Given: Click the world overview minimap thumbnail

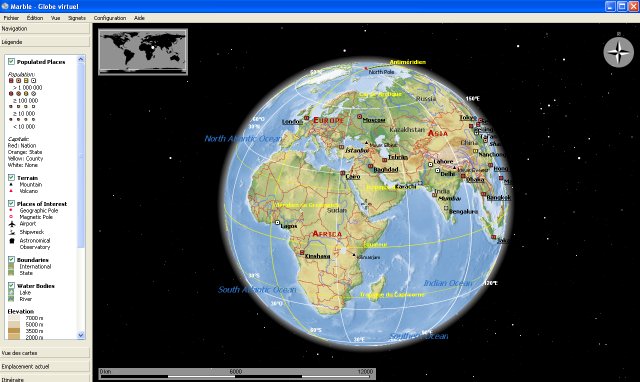Looking at the screenshot, I should pyautogui.click(x=143, y=52).
